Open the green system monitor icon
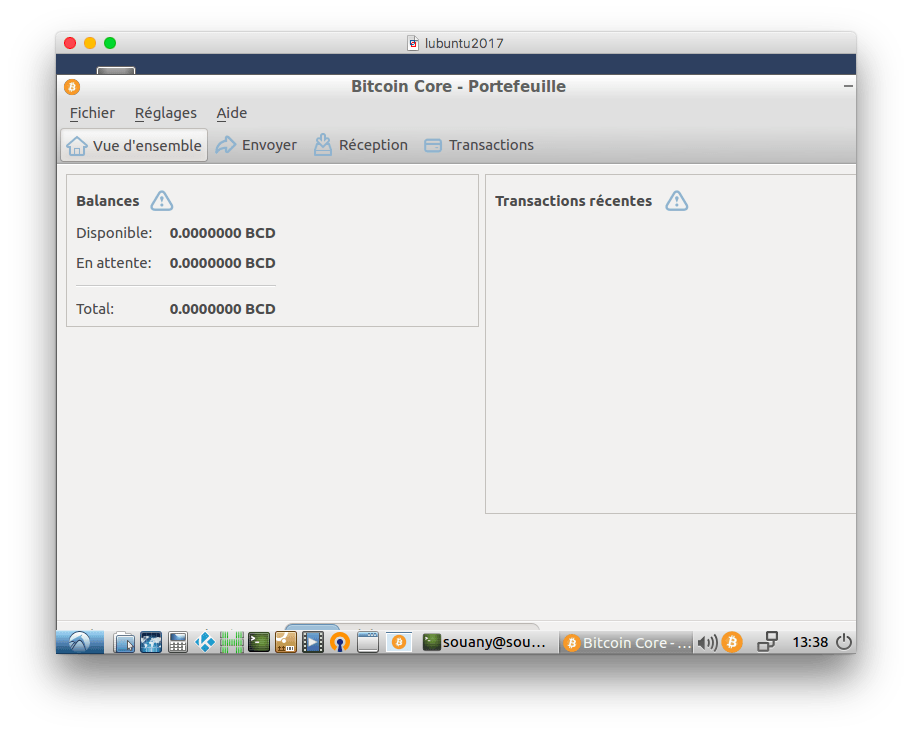 [231, 642]
